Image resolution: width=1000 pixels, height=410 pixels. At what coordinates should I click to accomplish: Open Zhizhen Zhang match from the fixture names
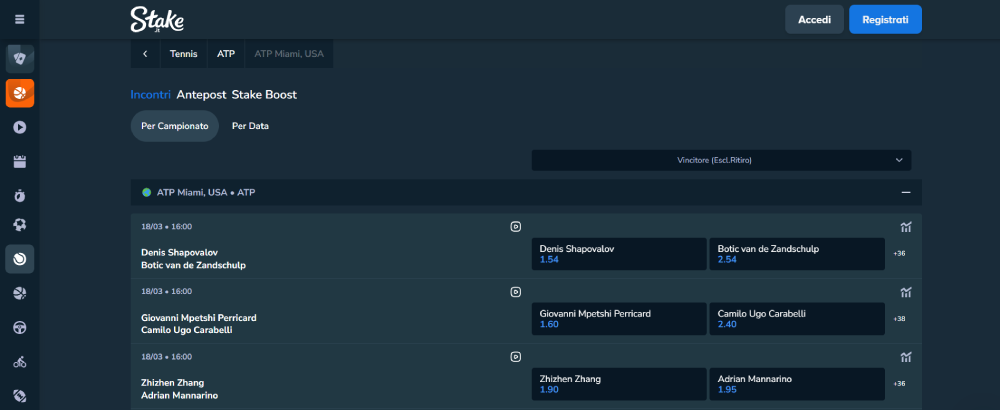pos(179,389)
